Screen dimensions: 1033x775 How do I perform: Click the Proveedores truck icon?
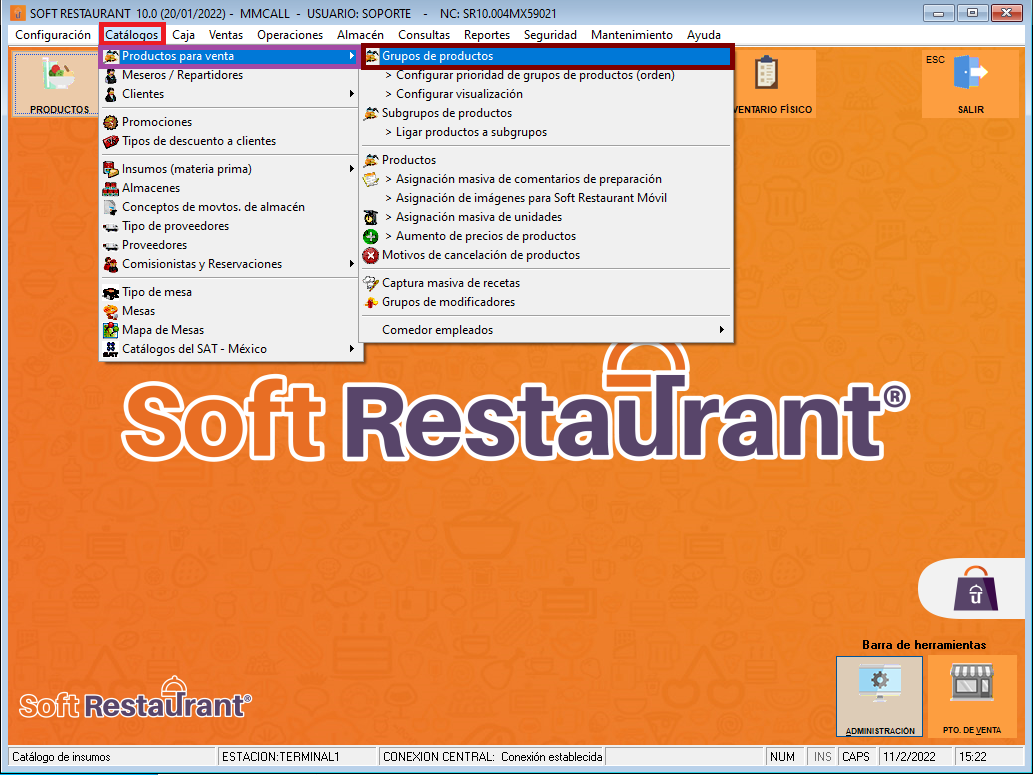pyautogui.click(x=111, y=245)
